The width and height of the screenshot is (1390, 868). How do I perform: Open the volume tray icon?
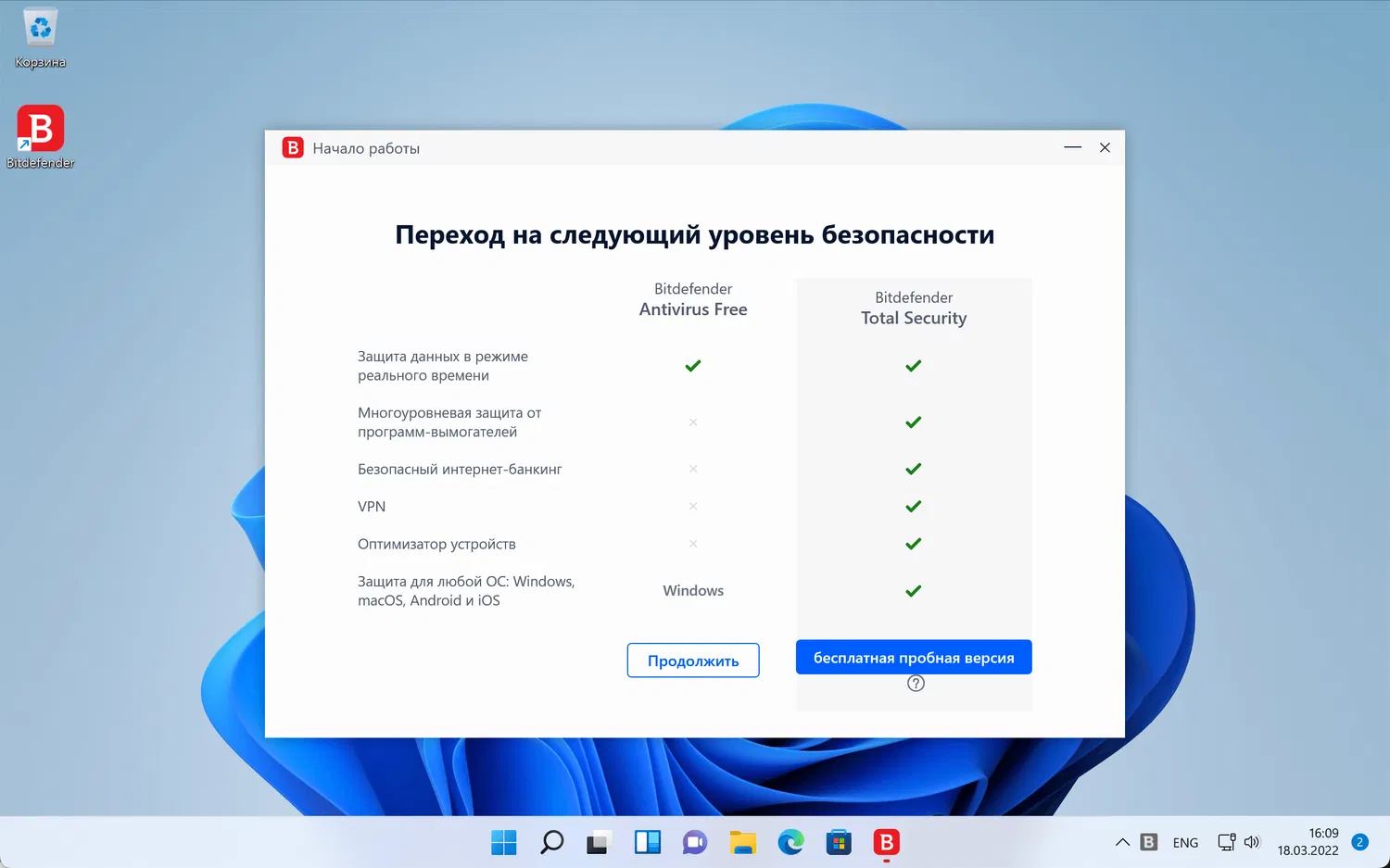pyautogui.click(x=1252, y=842)
